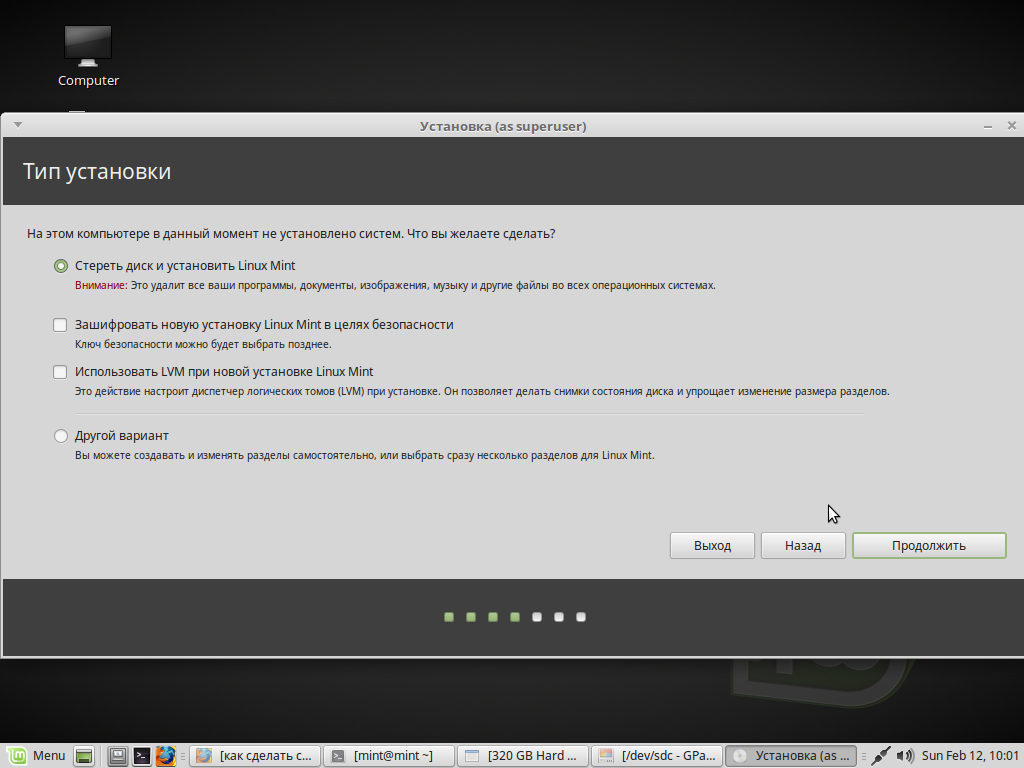Click the 'Назад' button
The width and height of the screenshot is (1024, 768).
(802, 545)
